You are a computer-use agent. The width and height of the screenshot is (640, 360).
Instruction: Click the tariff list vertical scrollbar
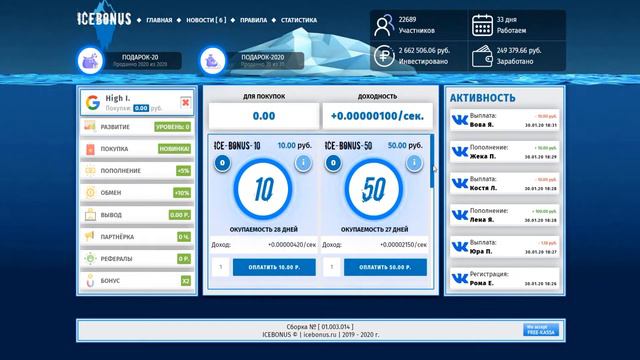432,162
